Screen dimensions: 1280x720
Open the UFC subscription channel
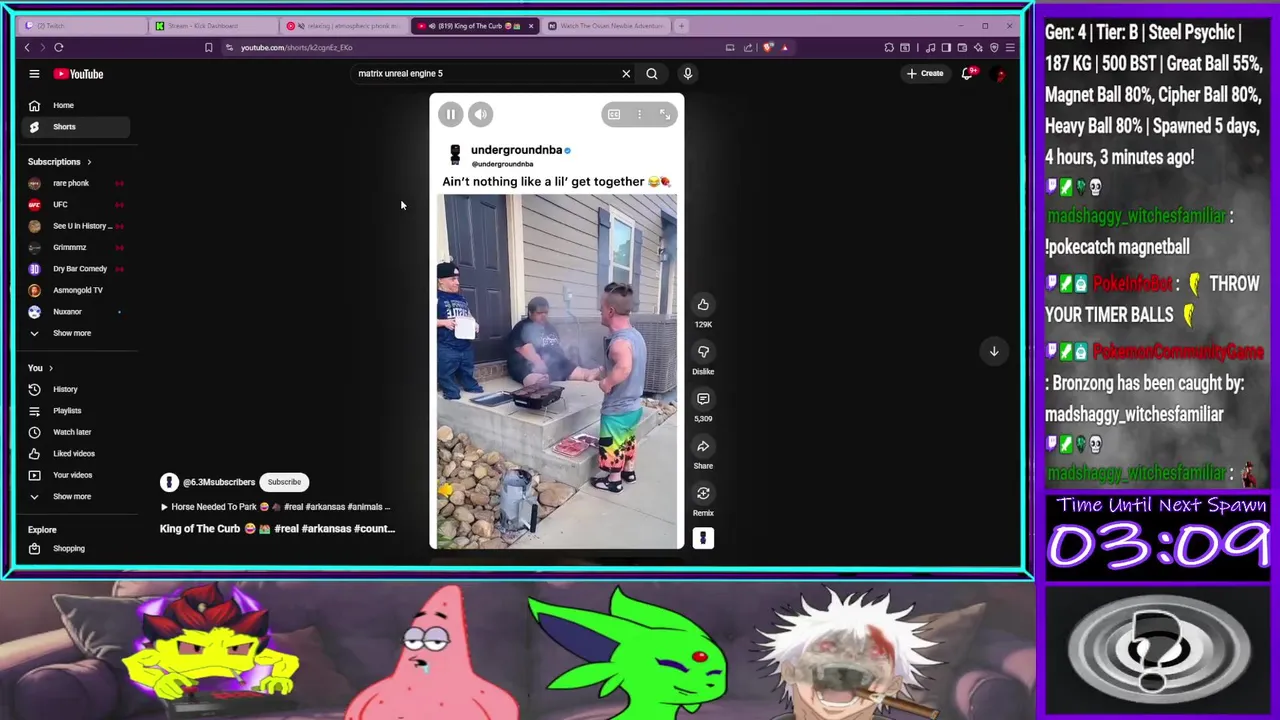point(76,204)
